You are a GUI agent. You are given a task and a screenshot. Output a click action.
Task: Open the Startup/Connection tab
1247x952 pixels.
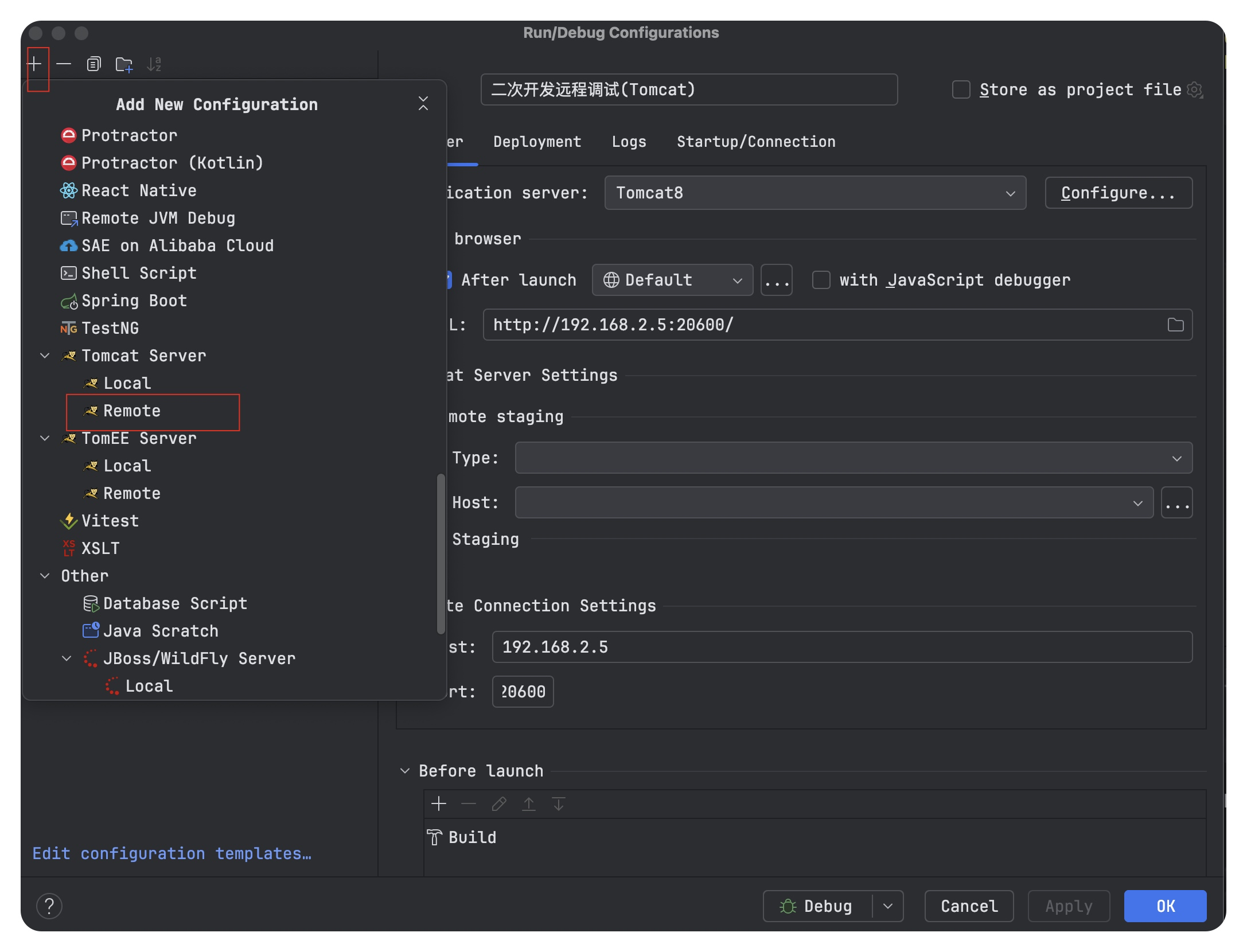pyautogui.click(x=755, y=142)
